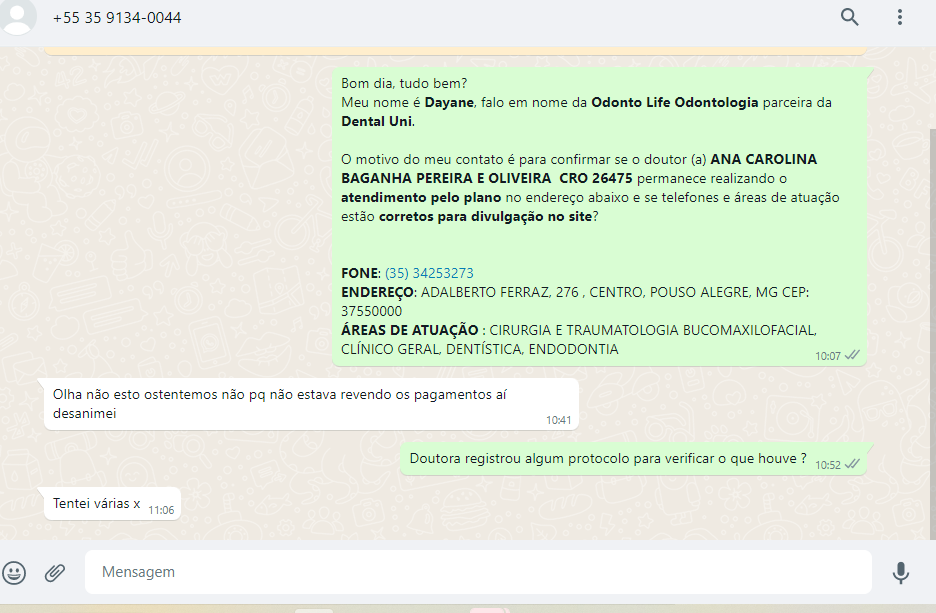Click the Mensagem input field
The width and height of the screenshot is (936, 613).
tap(478, 572)
